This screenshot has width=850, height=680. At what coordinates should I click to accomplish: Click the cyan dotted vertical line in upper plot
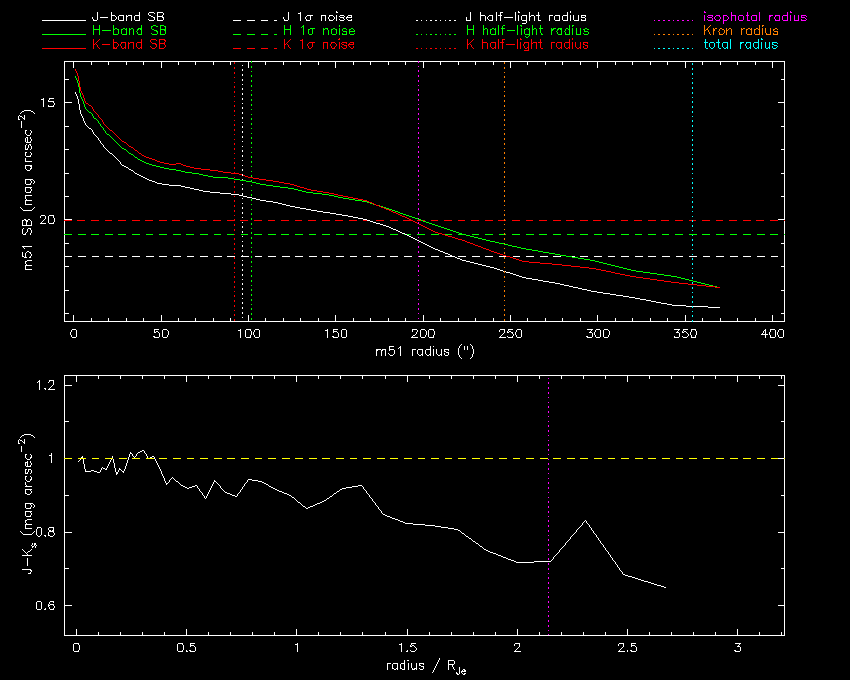(x=692, y=150)
